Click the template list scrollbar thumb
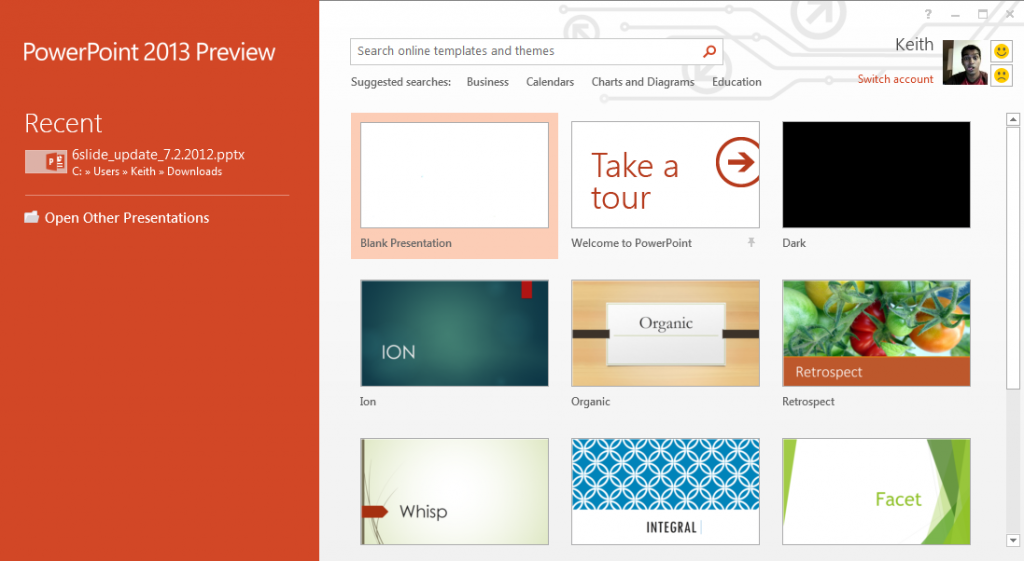 coord(1013,259)
